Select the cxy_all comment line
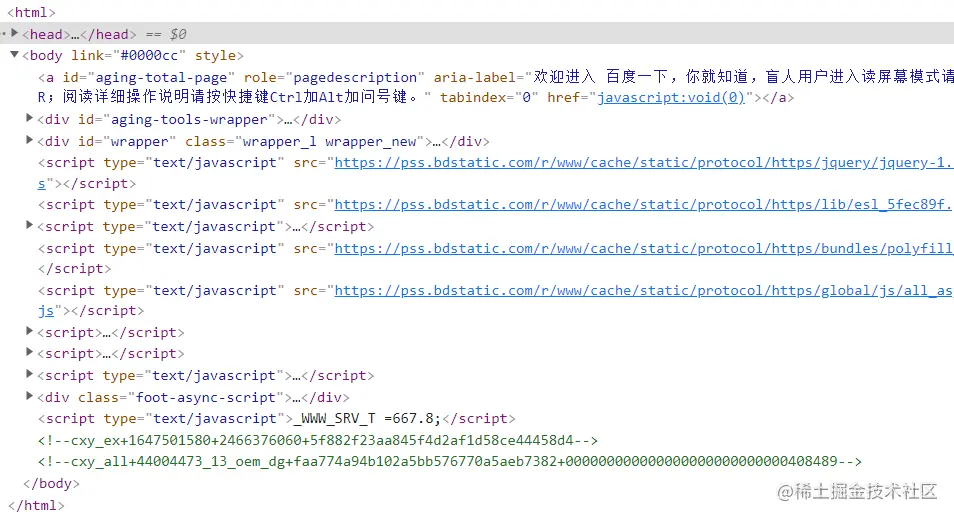Screen dimensions: 954x518 (450, 461)
